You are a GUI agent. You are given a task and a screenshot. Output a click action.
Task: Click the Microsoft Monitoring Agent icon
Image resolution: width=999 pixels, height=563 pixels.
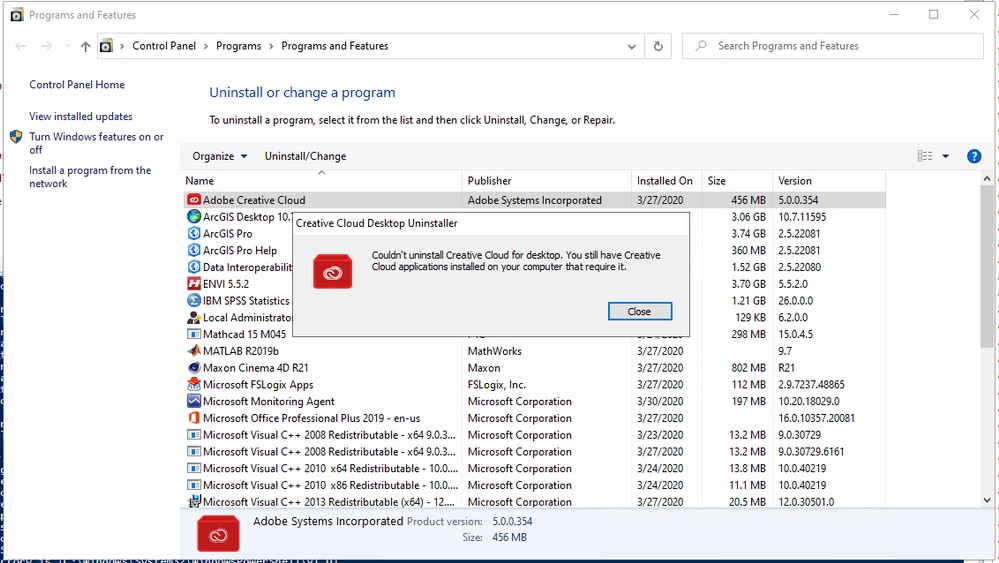194,401
